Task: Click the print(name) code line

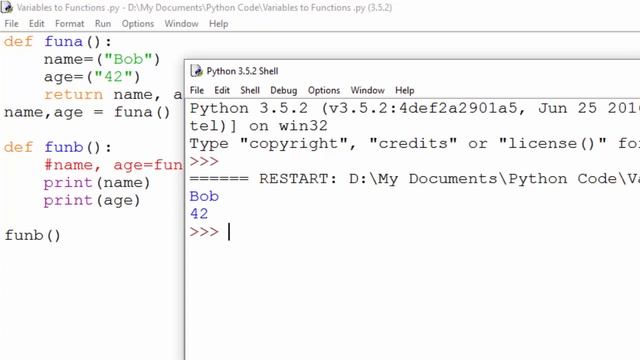Action: 97,182
